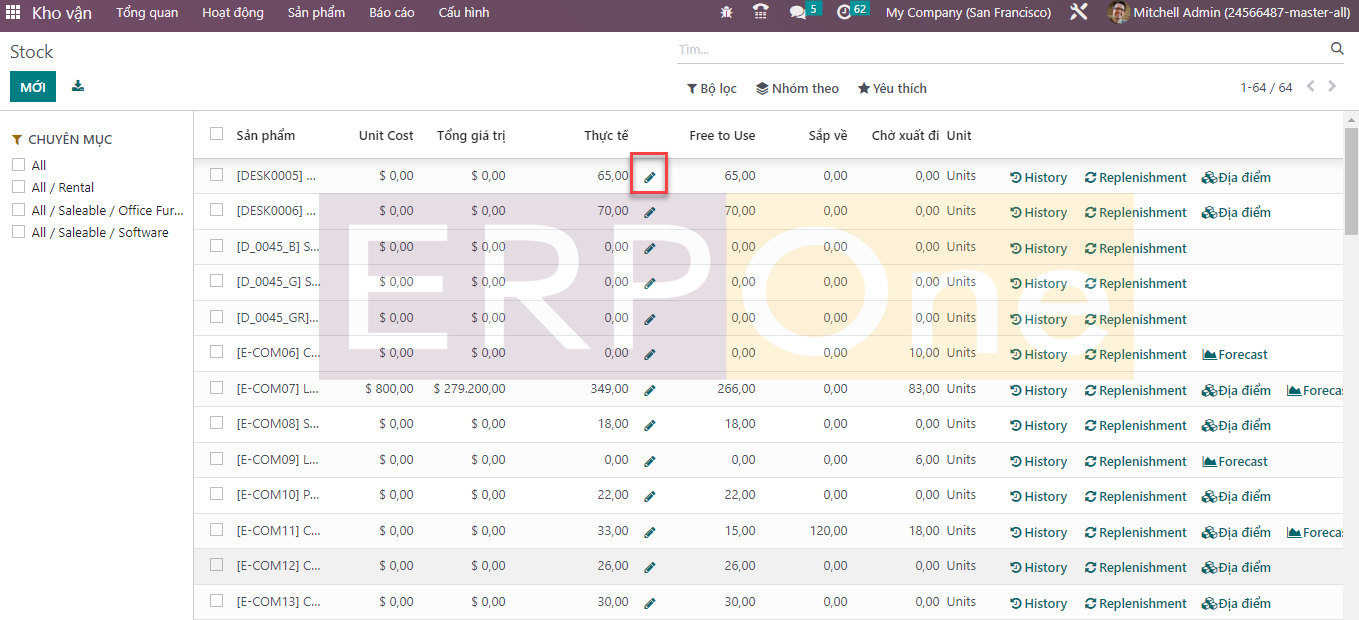Image resolution: width=1359 pixels, height=620 pixels.
Task: Expand the Bộ lọc filter dropdown
Action: [712, 88]
